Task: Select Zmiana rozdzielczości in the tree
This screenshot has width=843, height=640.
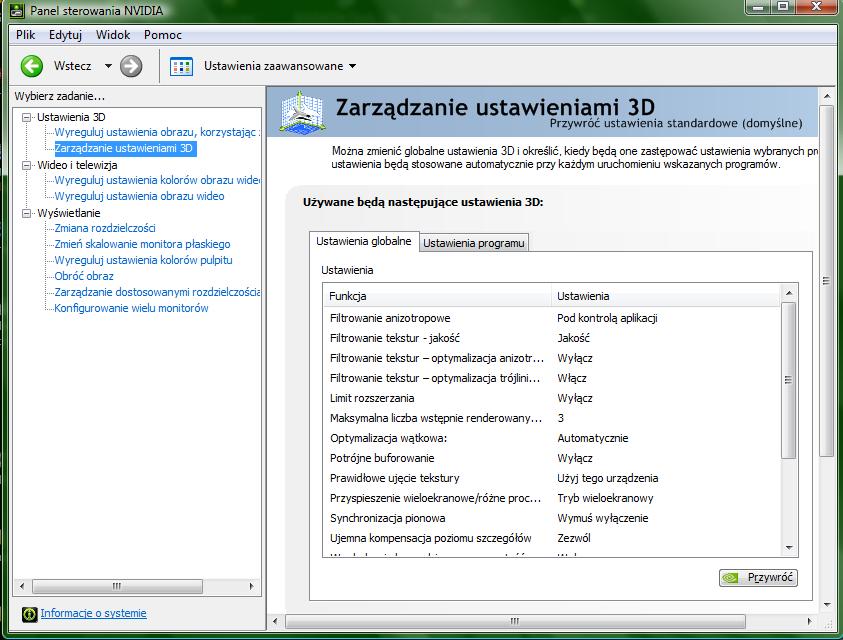Action: 105,228
